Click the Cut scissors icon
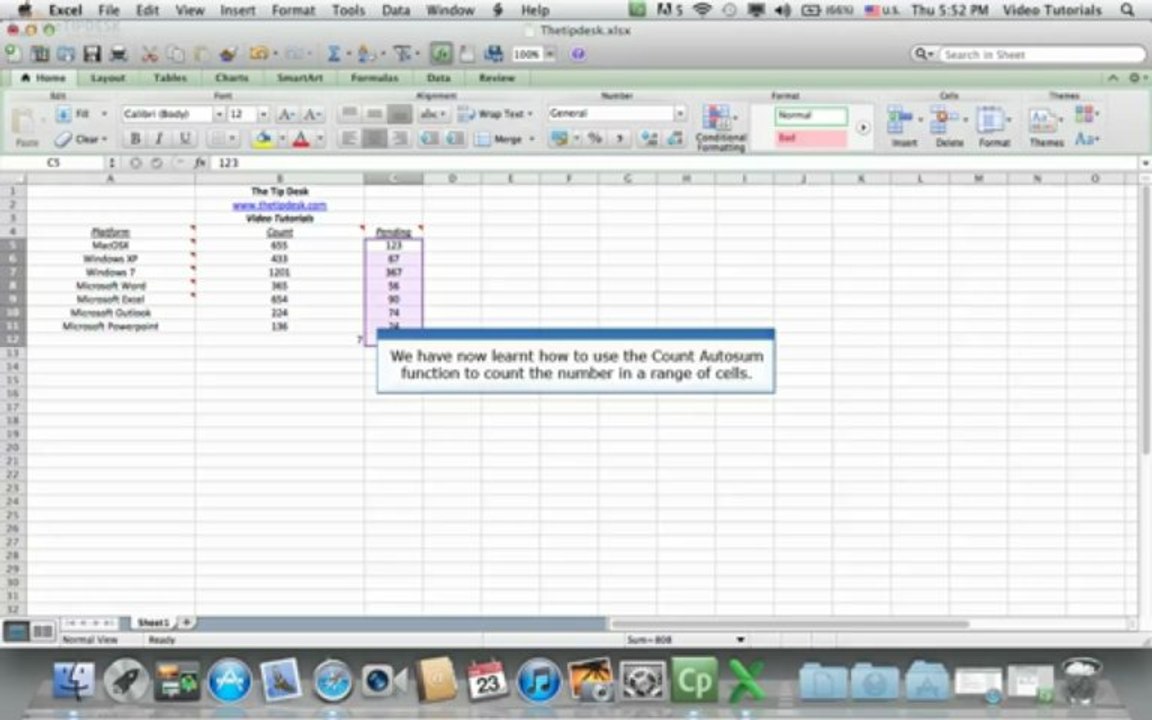 [x=150, y=54]
